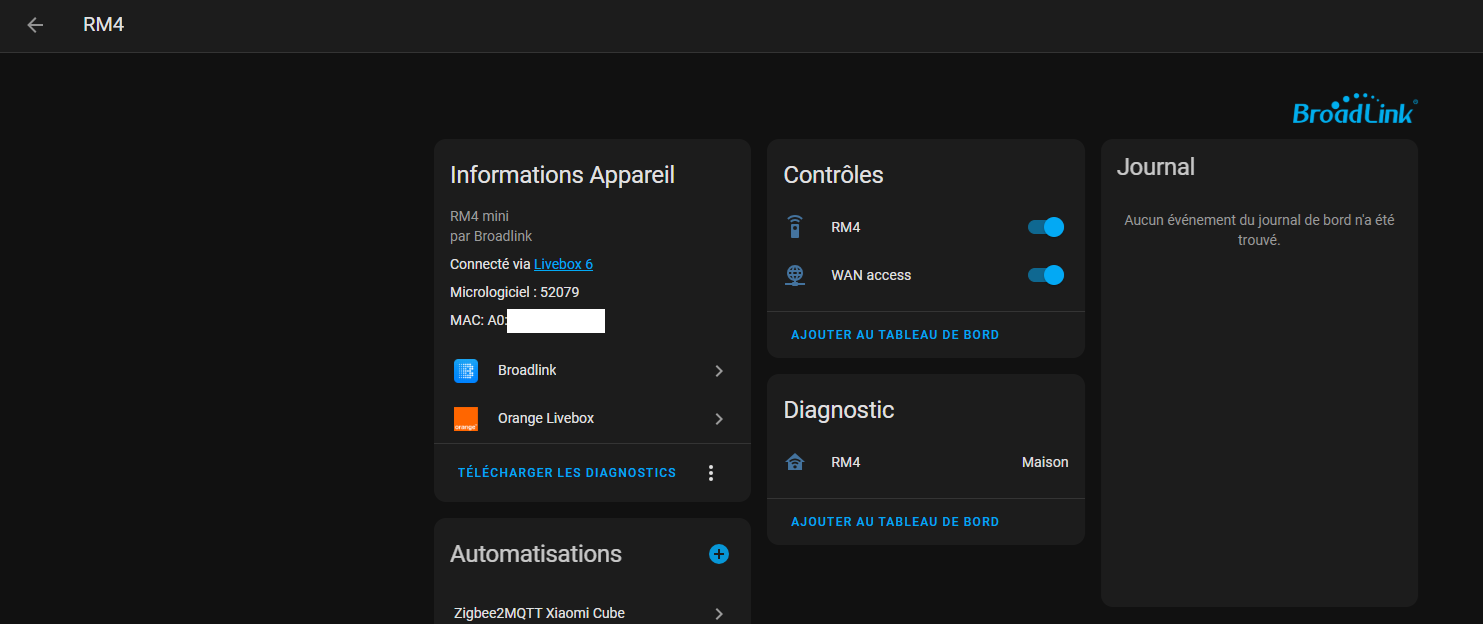
Task: Disable the WAN access switch
Action: click(x=1046, y=275)
